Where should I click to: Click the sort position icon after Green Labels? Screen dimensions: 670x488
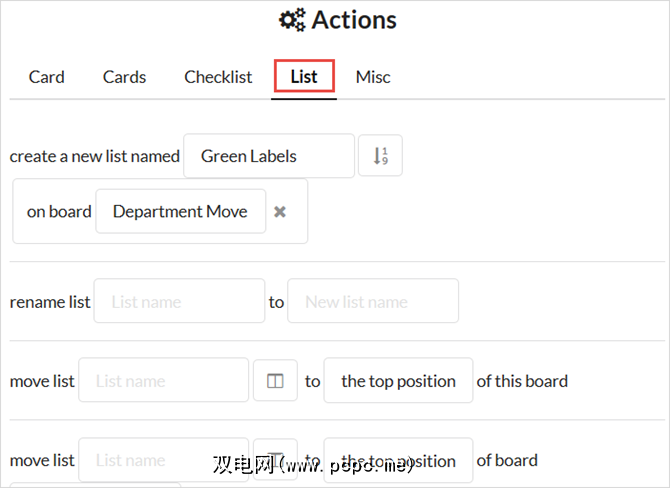[380, 156]
